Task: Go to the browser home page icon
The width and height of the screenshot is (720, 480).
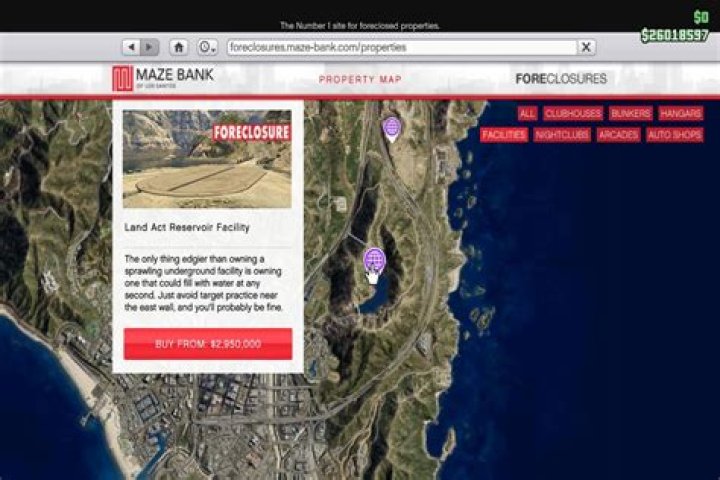Action: 178,47
